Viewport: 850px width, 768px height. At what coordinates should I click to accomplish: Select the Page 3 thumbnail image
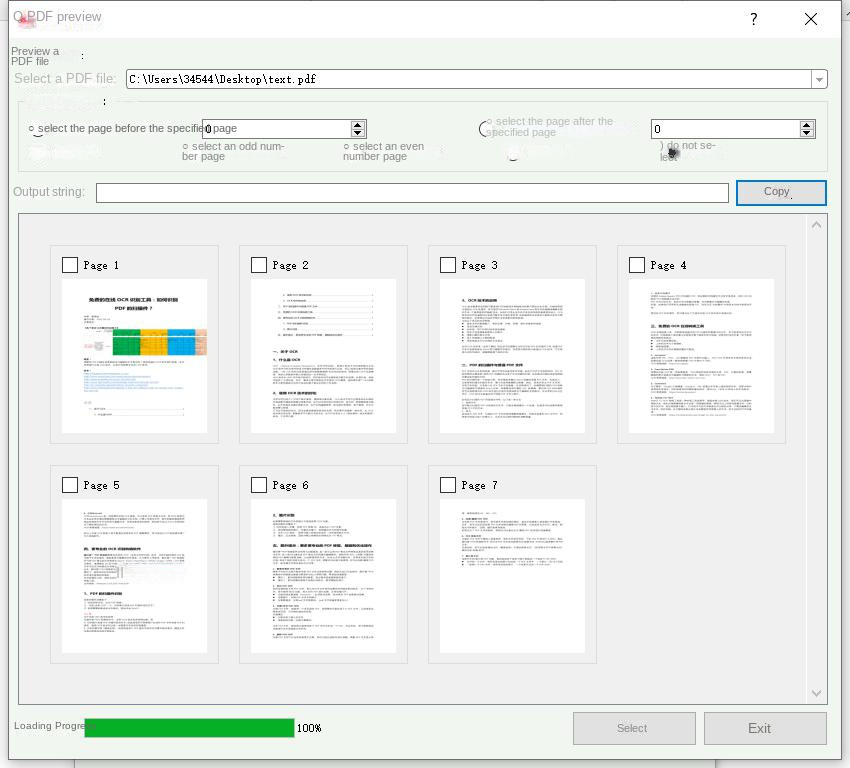point(512,356)
